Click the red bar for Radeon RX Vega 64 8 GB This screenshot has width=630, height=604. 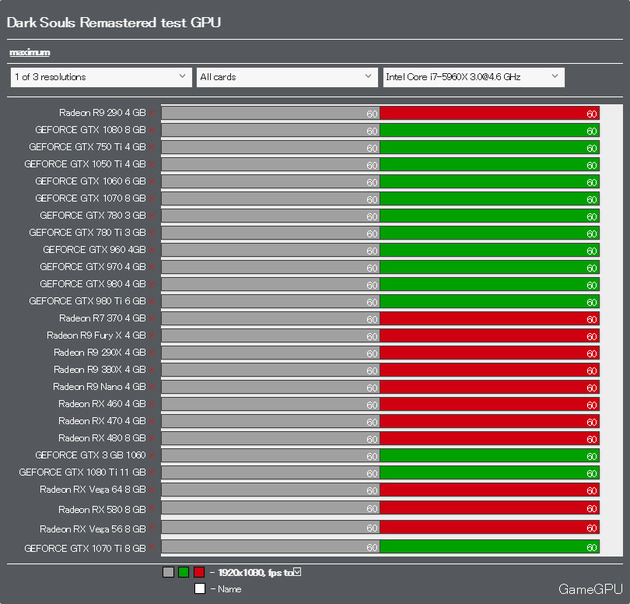(490, 490)
